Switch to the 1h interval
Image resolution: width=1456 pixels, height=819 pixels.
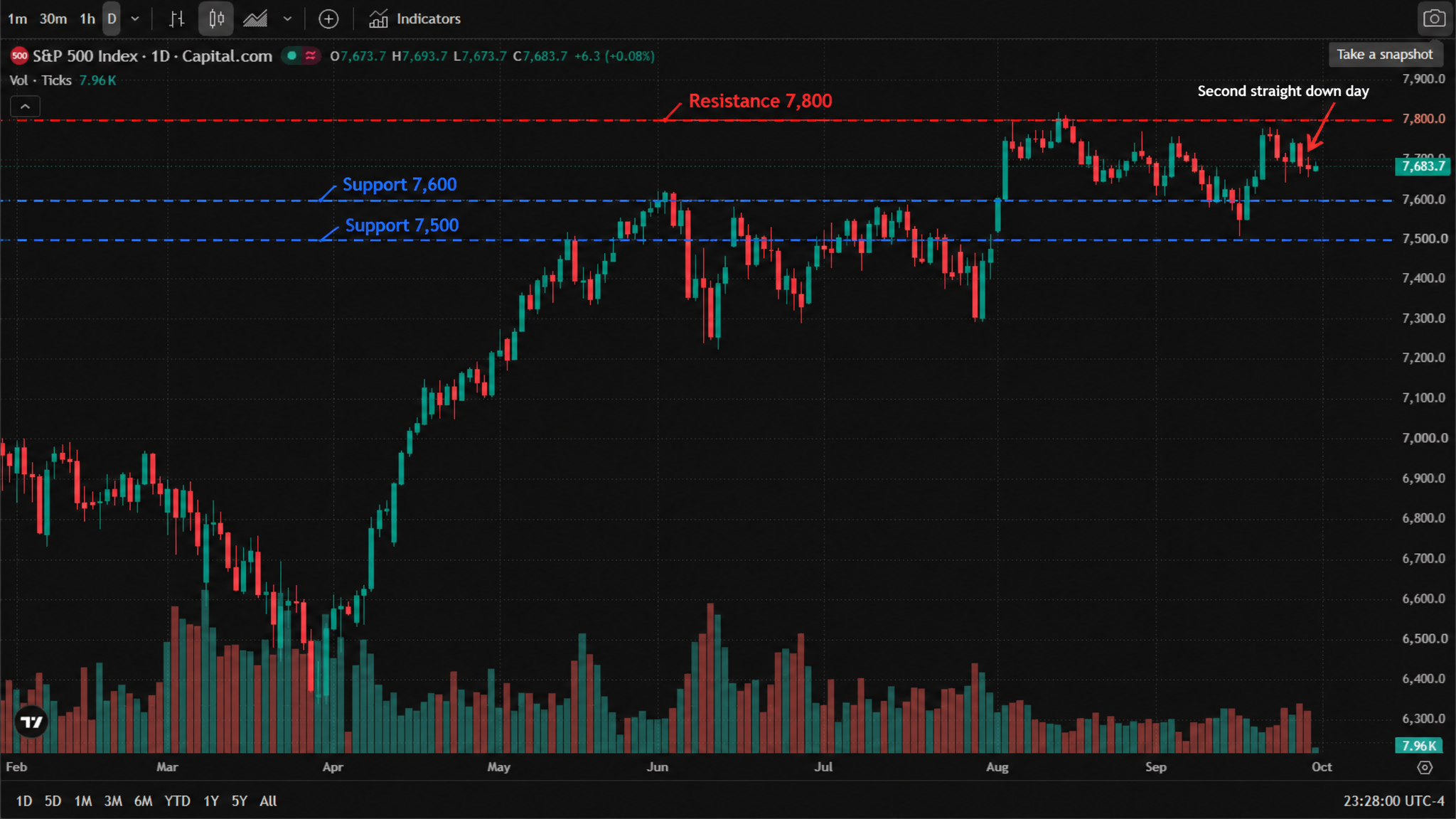(87, 19)
